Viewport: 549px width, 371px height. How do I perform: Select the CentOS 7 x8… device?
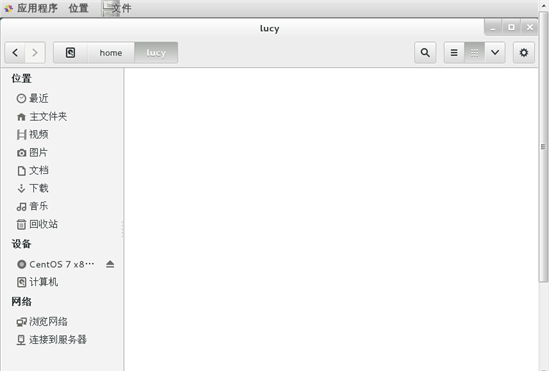pos(62,264)
